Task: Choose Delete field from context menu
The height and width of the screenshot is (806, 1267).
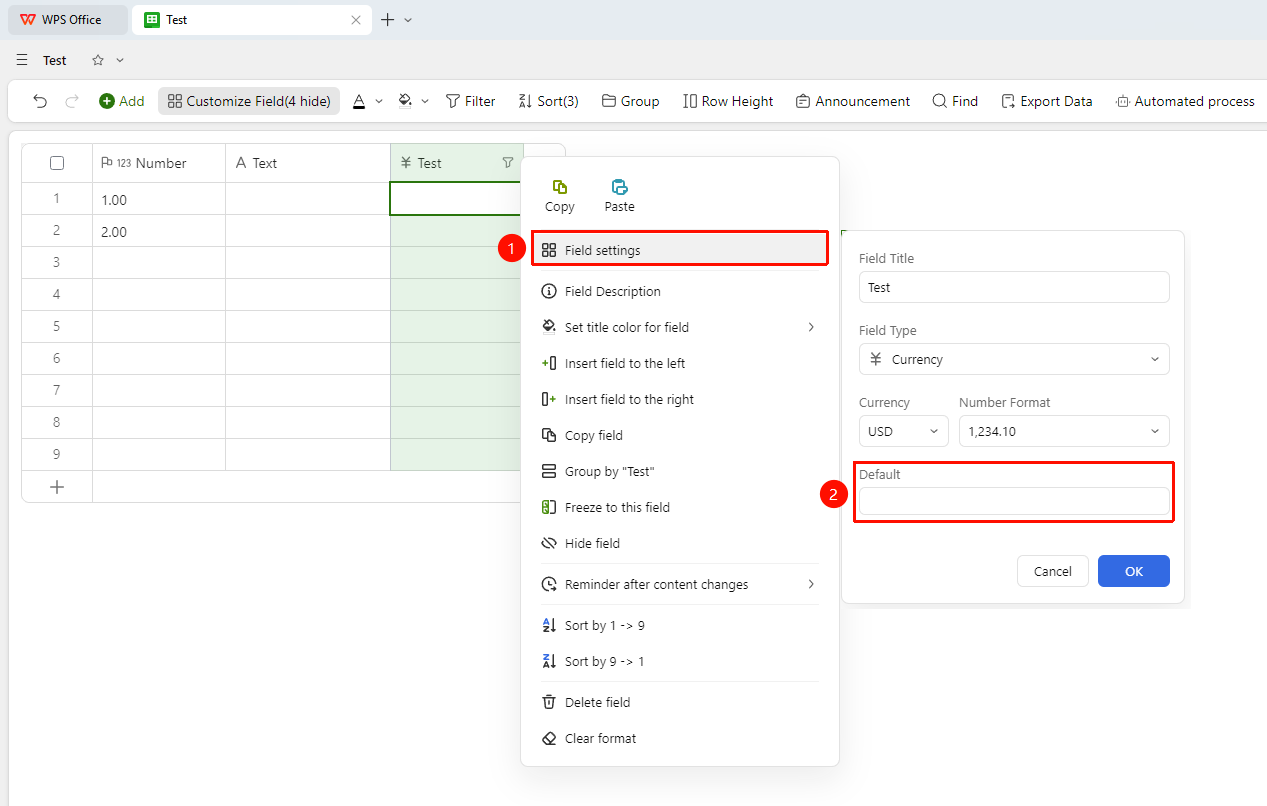Action: (x=680, y=702)
